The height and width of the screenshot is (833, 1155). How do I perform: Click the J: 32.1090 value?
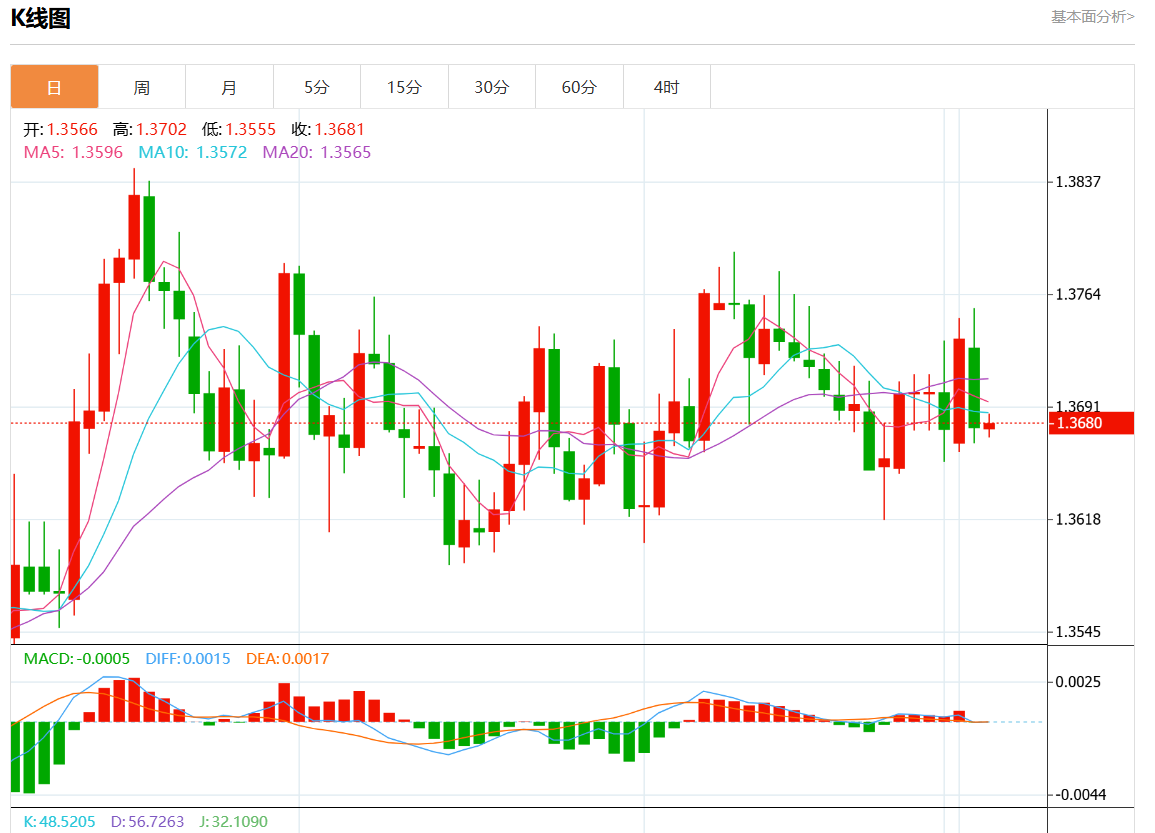pyautogui.click(x=234, y=821)
